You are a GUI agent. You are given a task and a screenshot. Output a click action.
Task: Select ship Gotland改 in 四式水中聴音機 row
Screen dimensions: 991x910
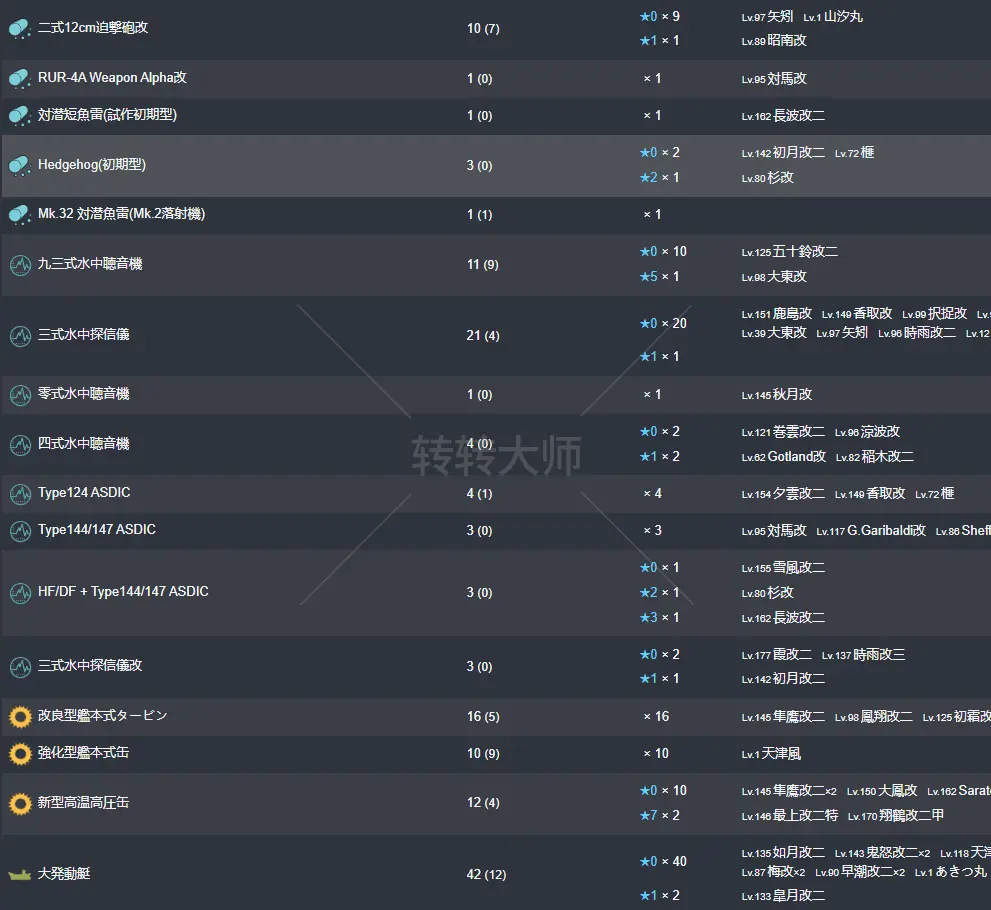pos(796,457)
